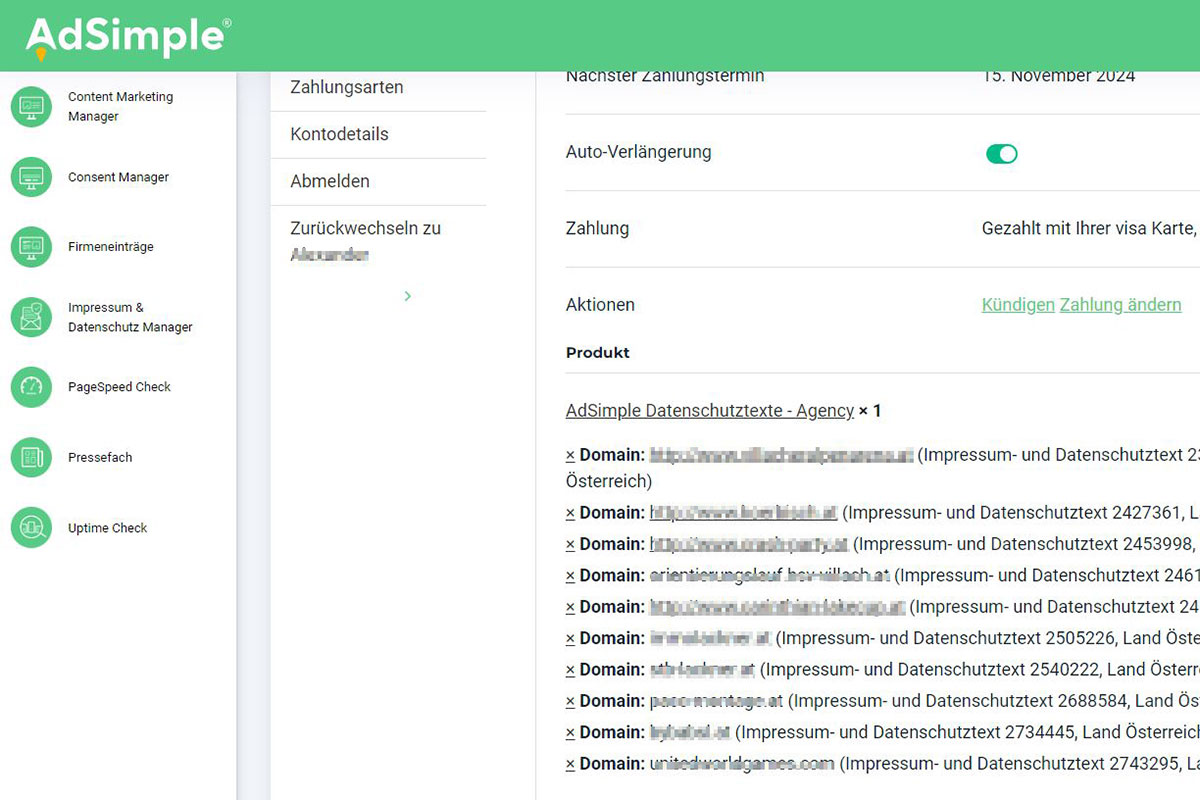Open the Consent Manager icon
Image resolution: width=1200 pixels, height=800 pixels.
click(x=31, y=177)
